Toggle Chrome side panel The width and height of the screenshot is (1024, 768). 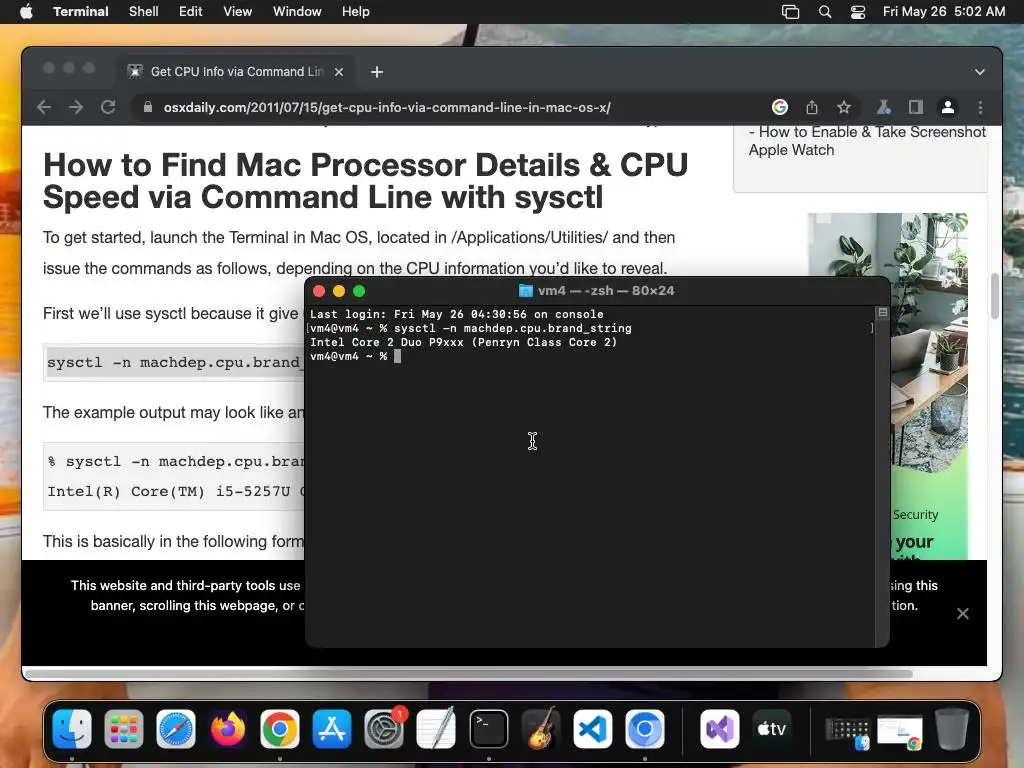[x=916, y=107]
